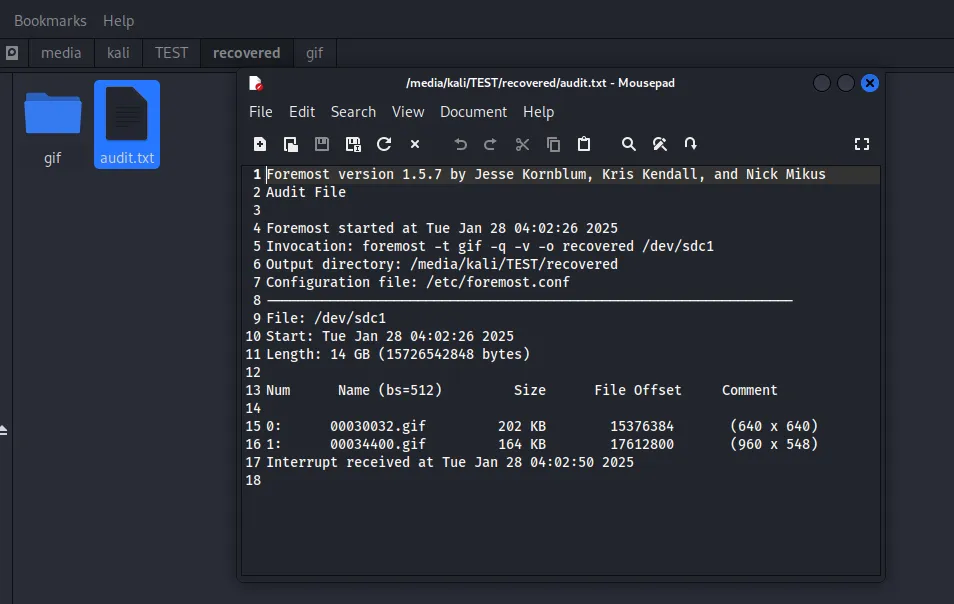Image resolution: width=954 pixels, height=604 pixels.
Task: Toggle fullscreen mode in Mousepad
Action: tap(862, 144)
